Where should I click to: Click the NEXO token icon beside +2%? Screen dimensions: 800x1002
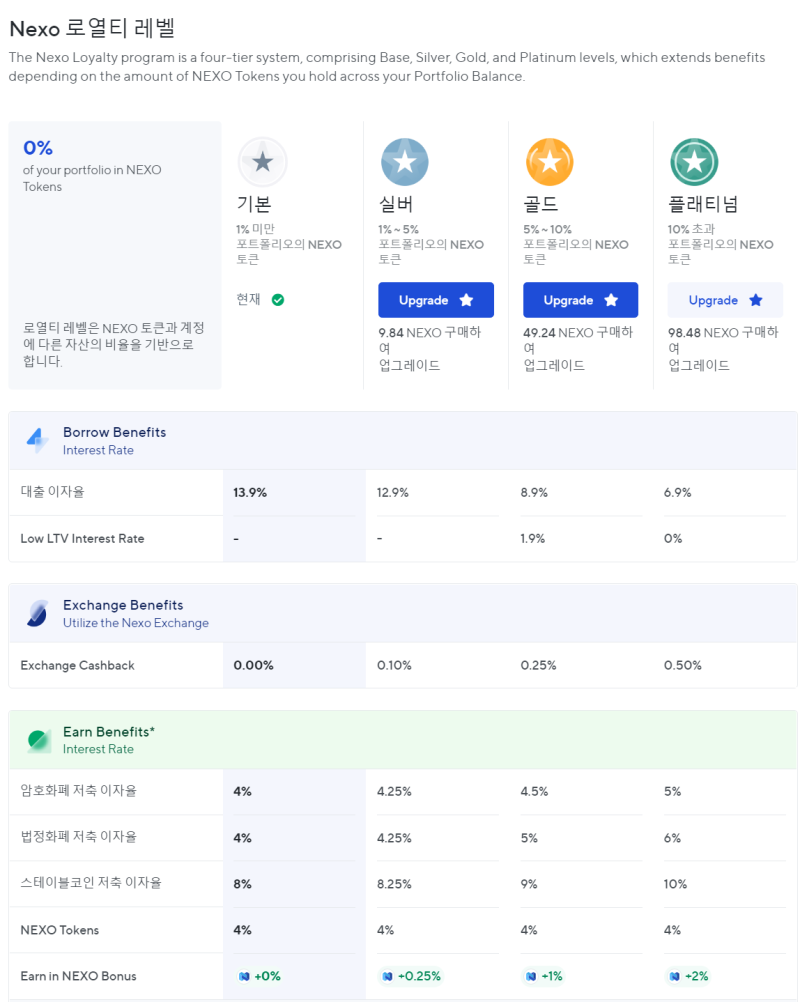point(676,975)
